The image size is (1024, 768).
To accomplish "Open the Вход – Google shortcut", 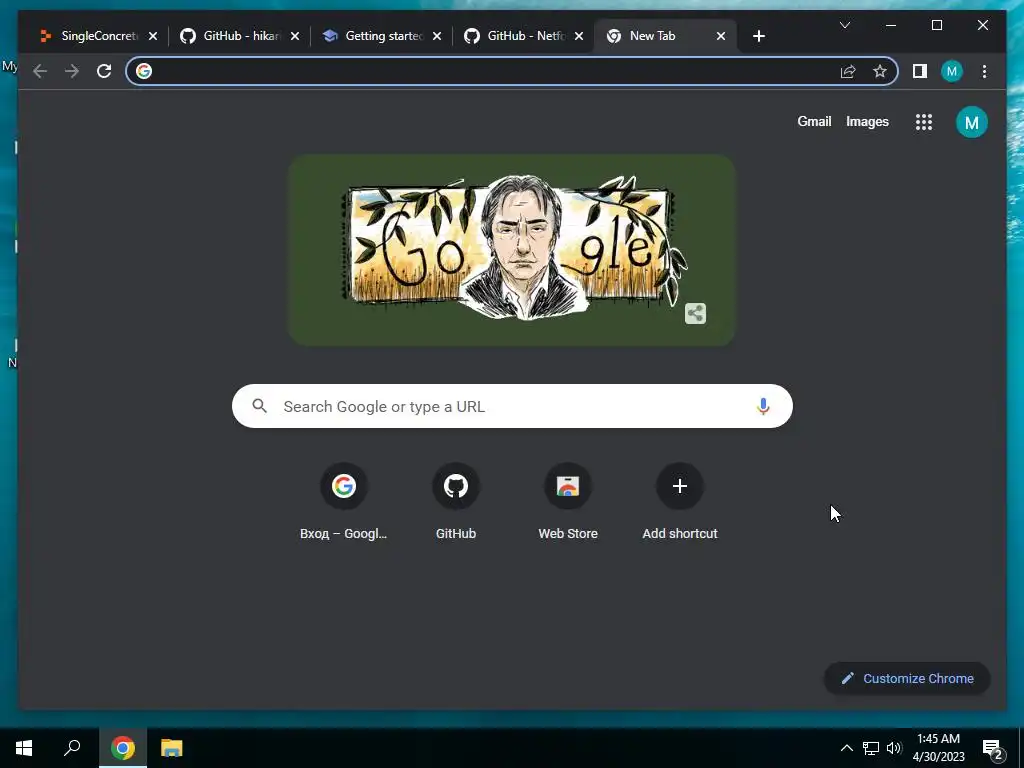I will click(344, 502).
